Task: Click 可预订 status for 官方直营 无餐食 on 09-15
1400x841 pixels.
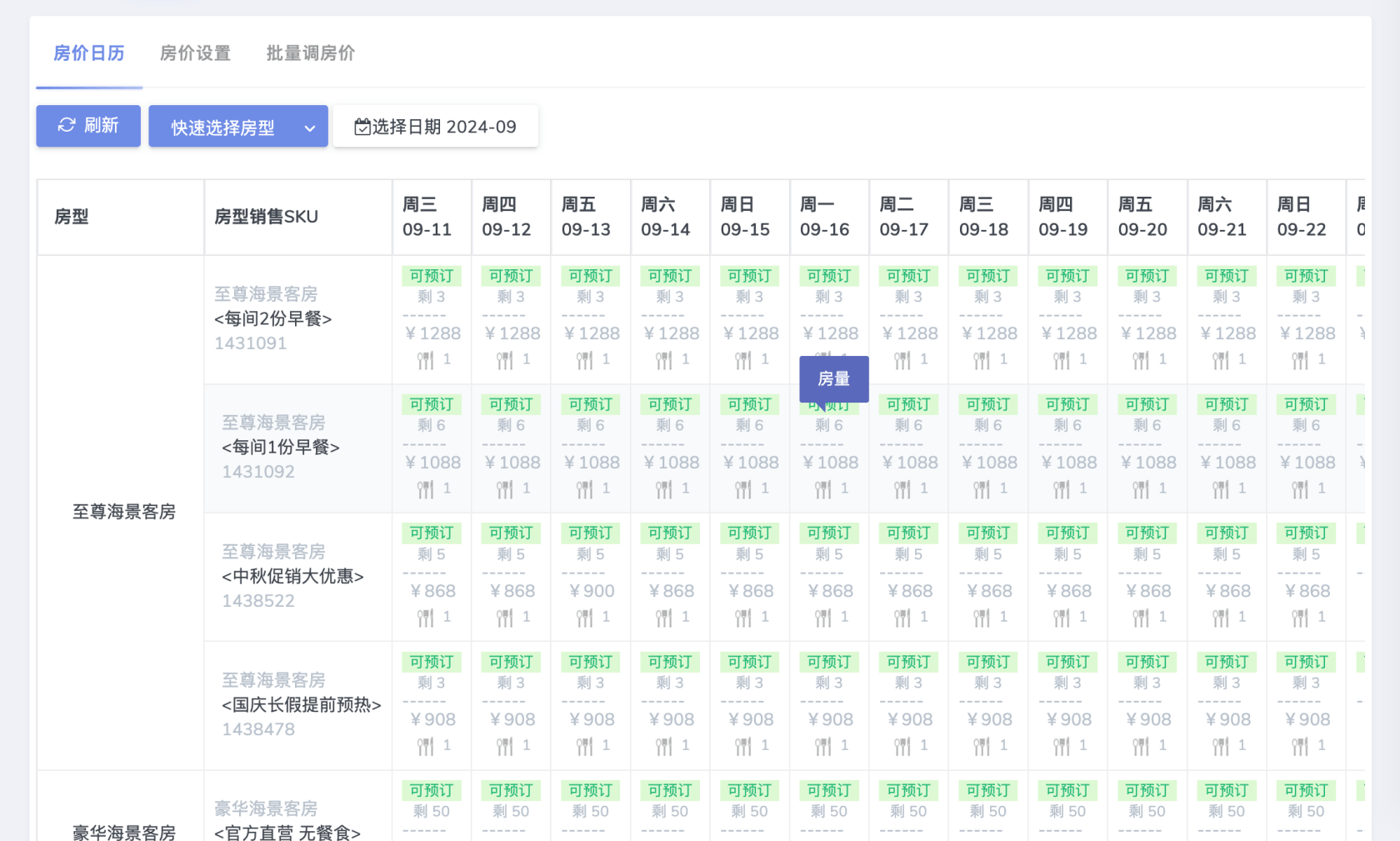Action: tap(749, 791)
